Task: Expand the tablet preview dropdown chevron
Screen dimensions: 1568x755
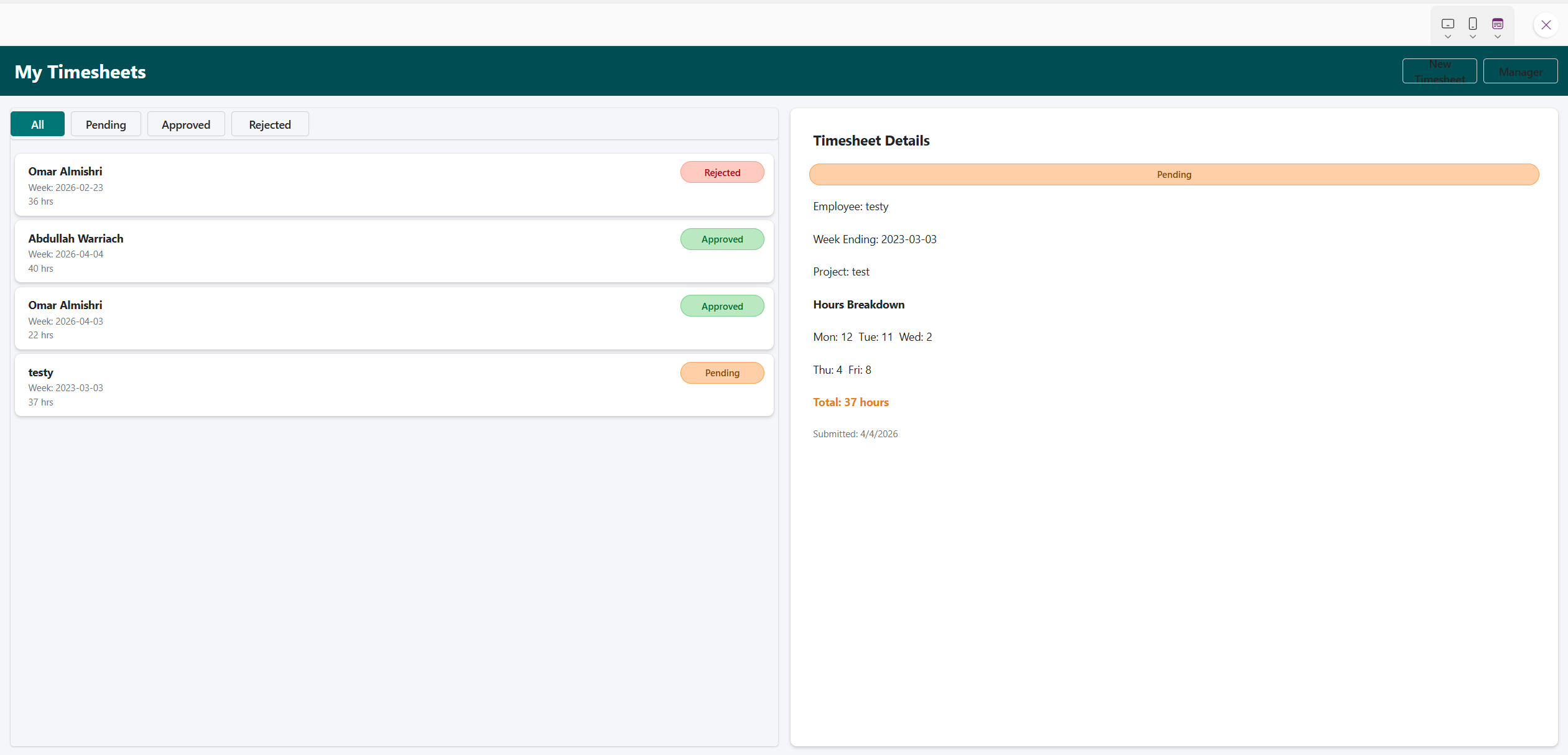Action: pos(1447,37)
